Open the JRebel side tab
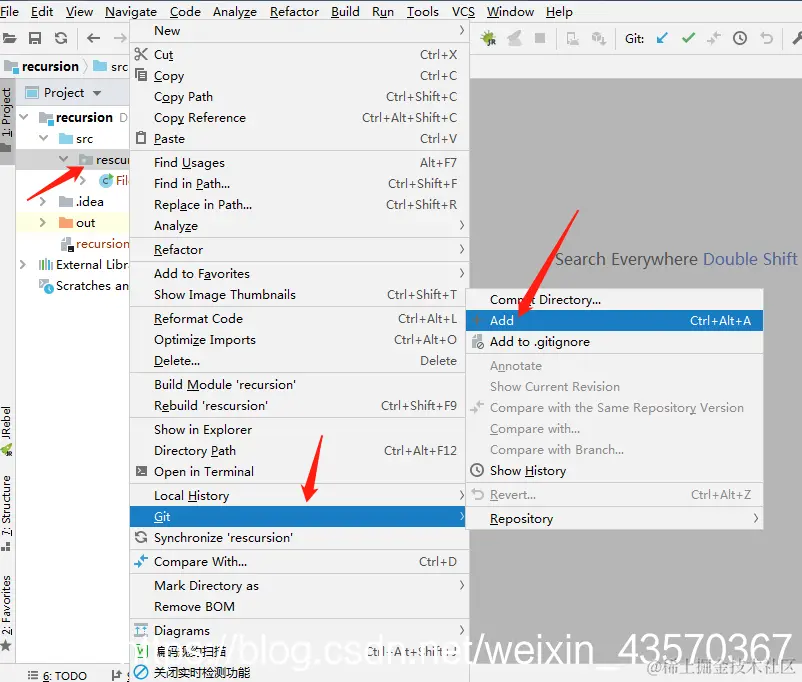 coord(6,430)
